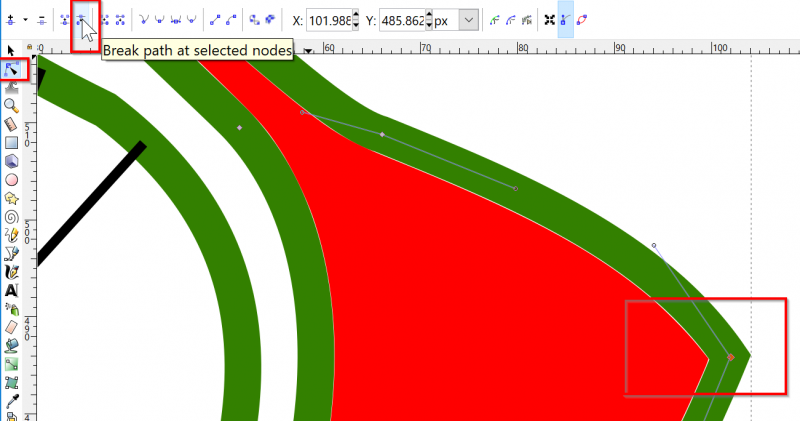Make selected segments straight lines

[216, 19]
